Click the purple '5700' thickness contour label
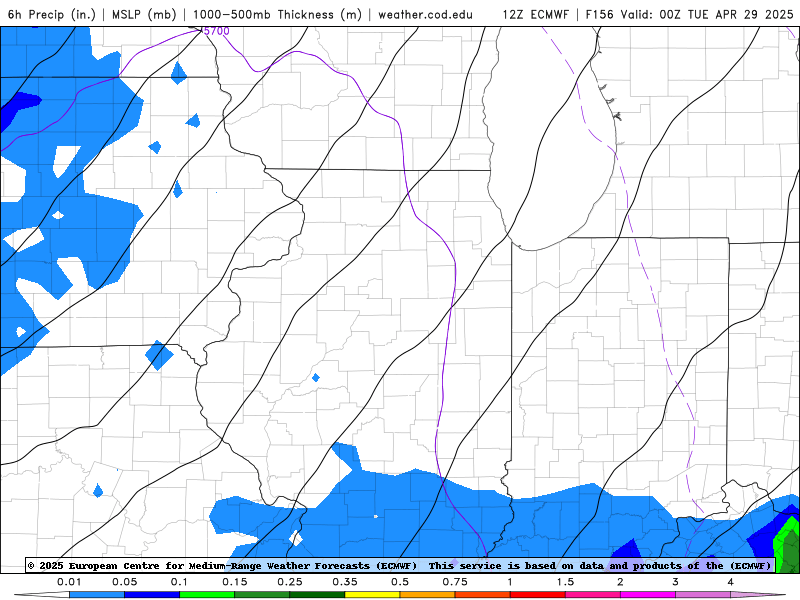Screen dimensions: 800x600 pyautogui.click(x=217, y=31)
